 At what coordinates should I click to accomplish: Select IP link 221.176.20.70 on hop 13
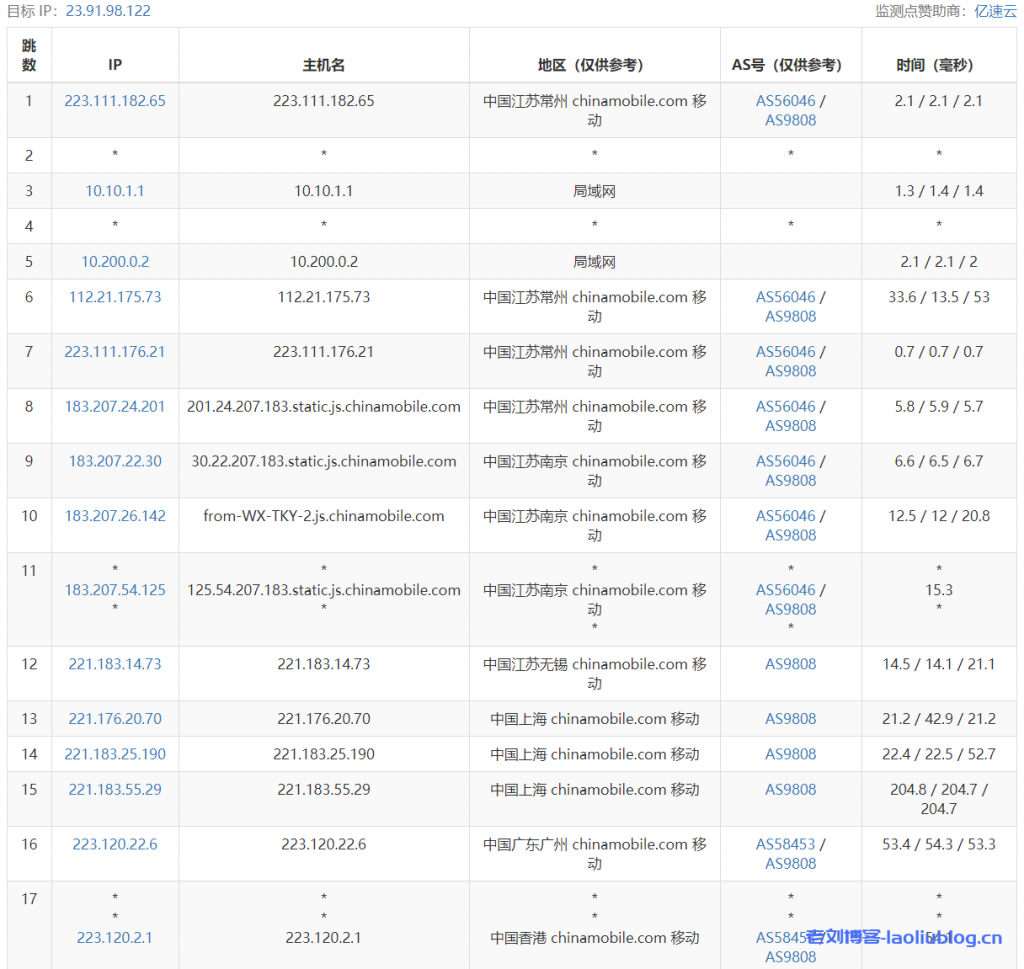[114, 718]
